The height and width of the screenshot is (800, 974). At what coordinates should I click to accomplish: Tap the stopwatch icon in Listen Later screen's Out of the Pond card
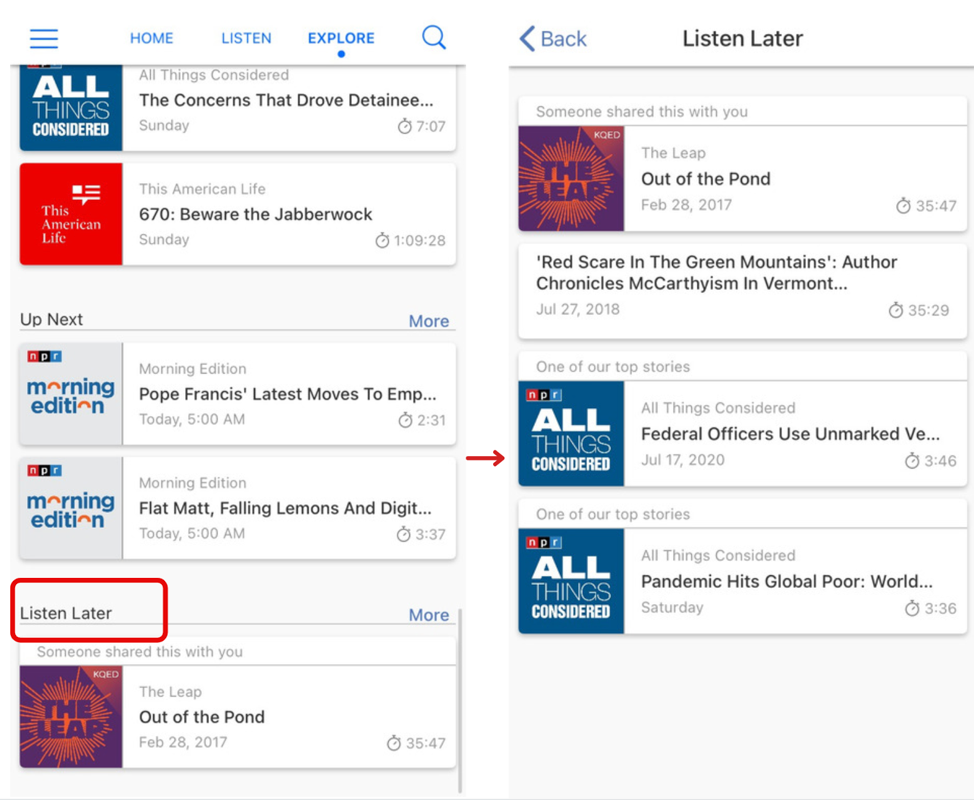tap(903, 206)
